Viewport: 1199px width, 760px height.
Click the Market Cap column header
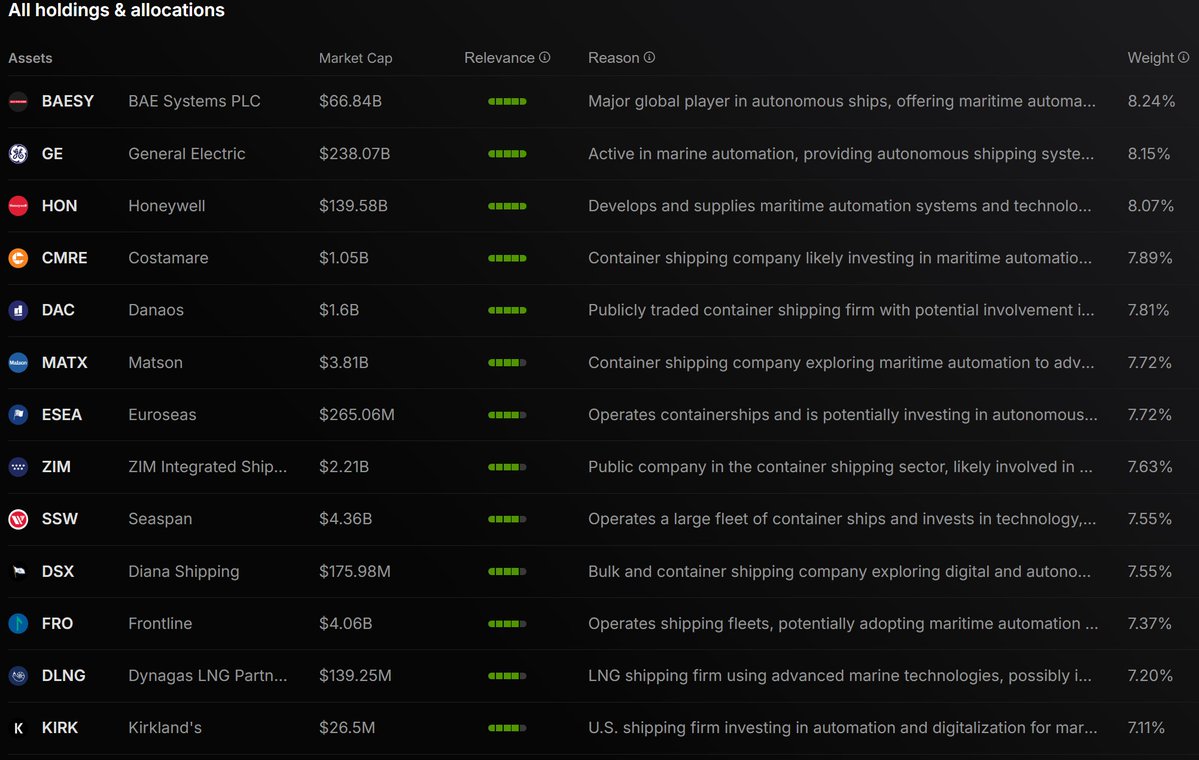tap(356, 58)
